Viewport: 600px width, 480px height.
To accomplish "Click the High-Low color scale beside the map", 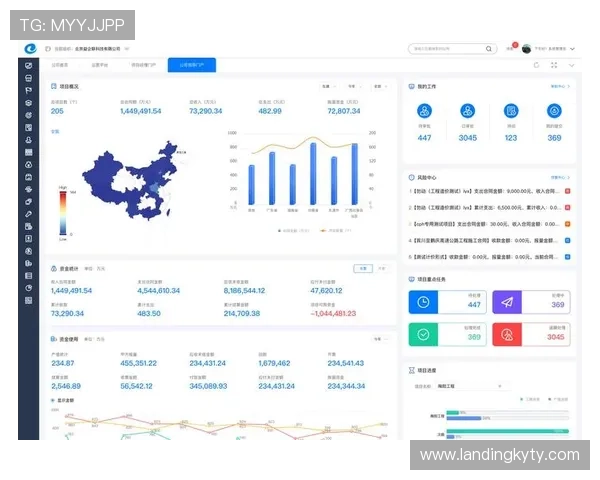I will (x=63, y=213).
